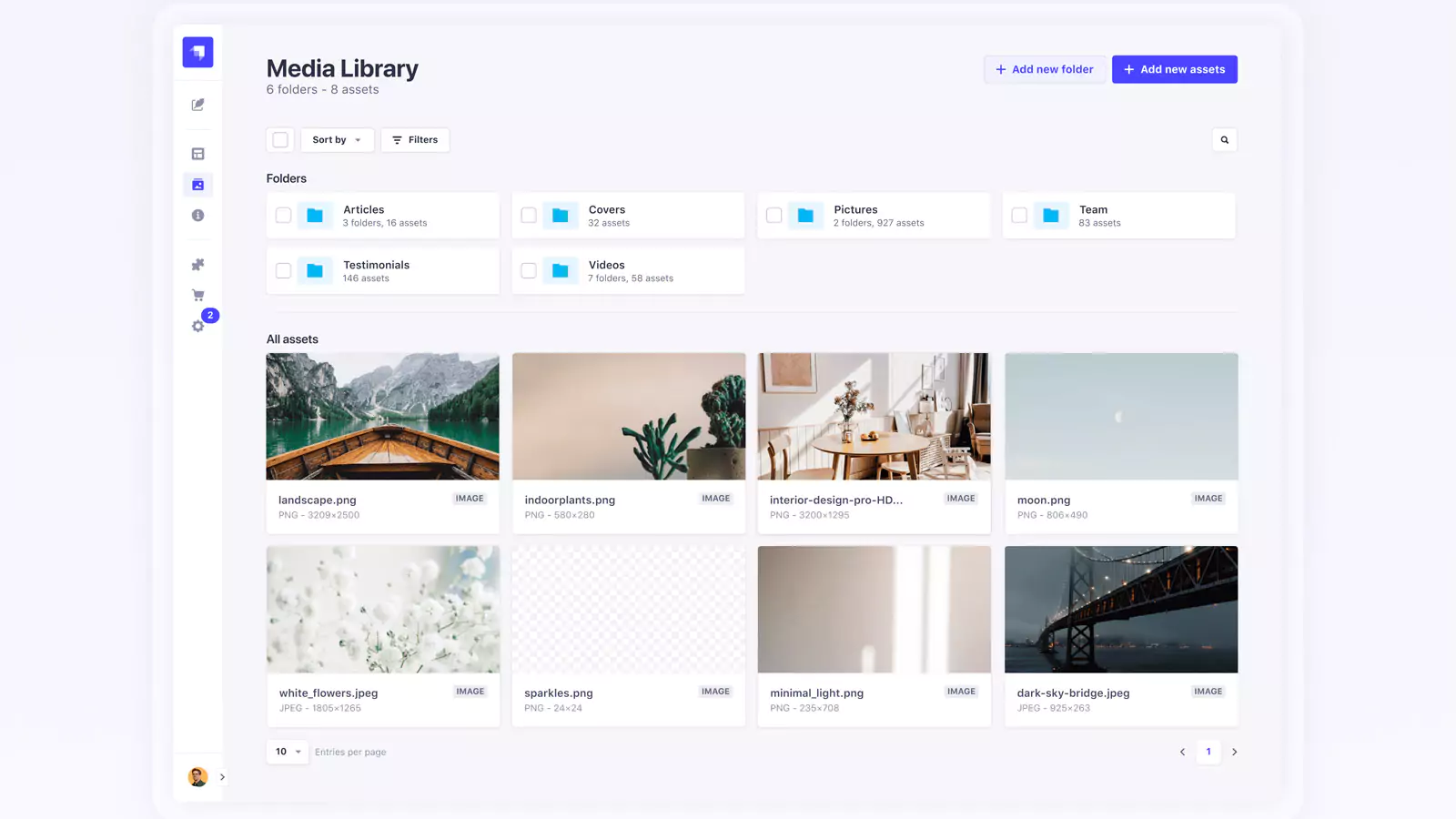Check the Pictures folder checkbox

pos(774,216)
